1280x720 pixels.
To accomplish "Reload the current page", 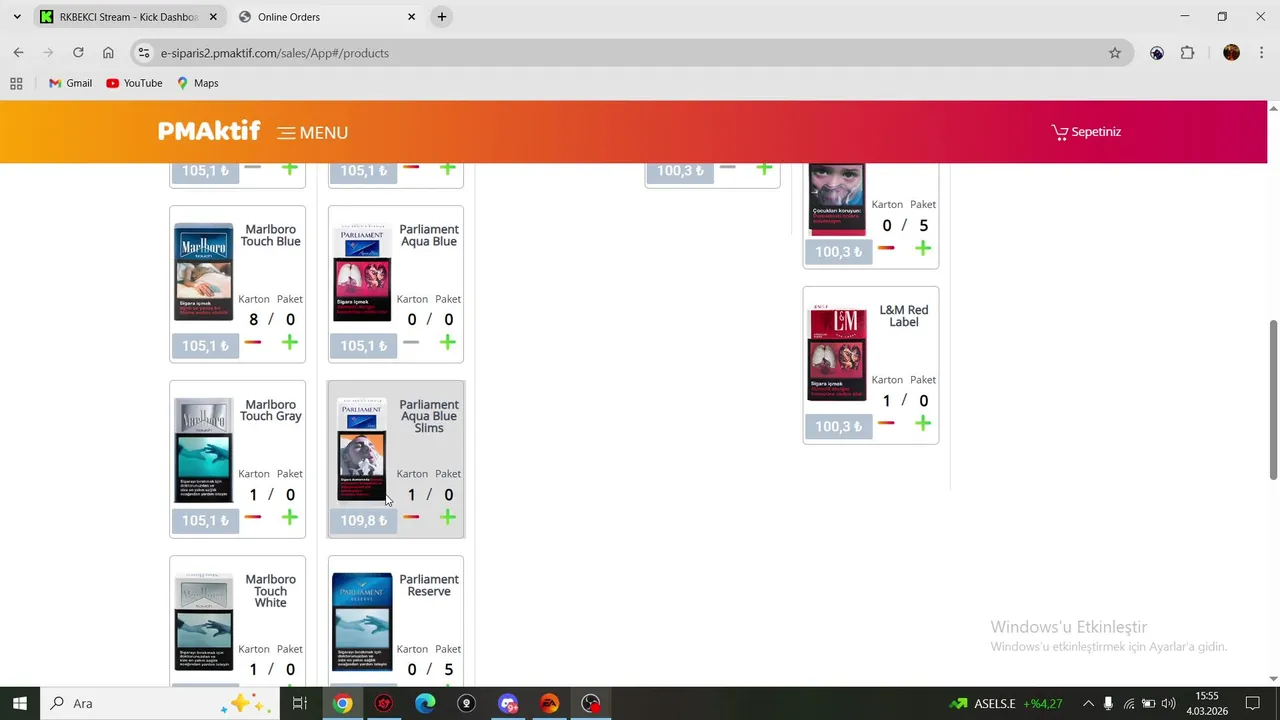I will (78, 53).
